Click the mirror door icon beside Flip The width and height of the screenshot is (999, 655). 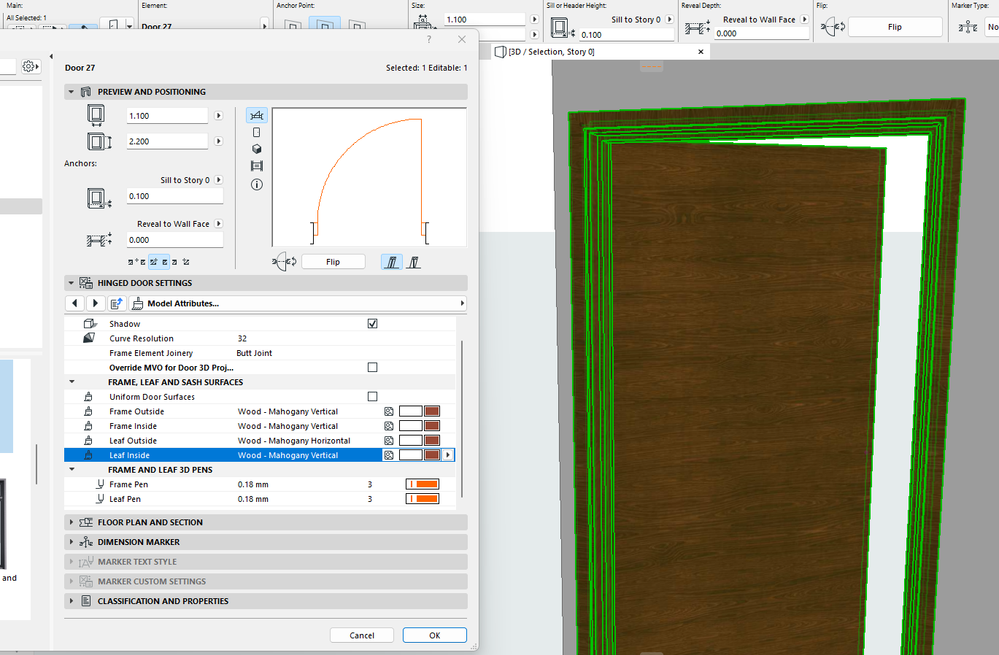284,262
